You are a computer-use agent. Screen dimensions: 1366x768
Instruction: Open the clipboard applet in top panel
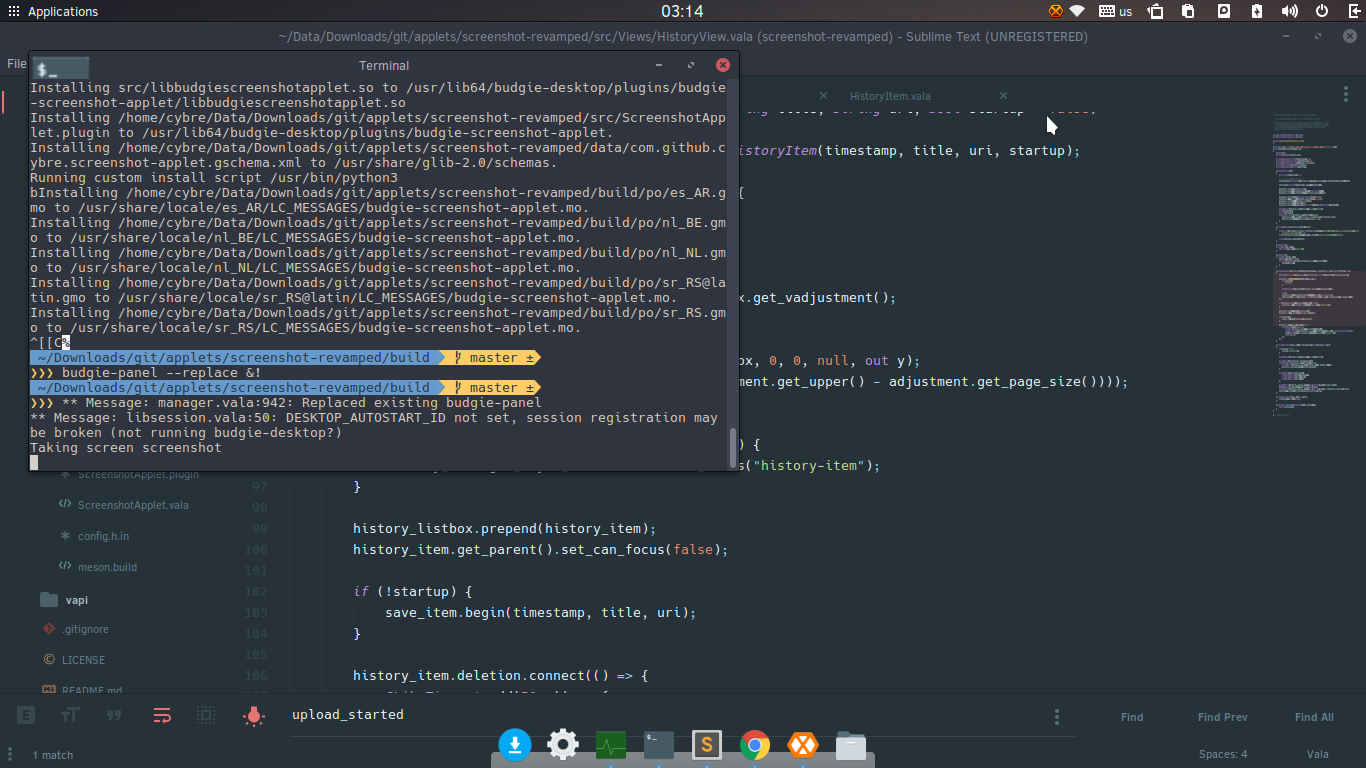pos(1188,11)
